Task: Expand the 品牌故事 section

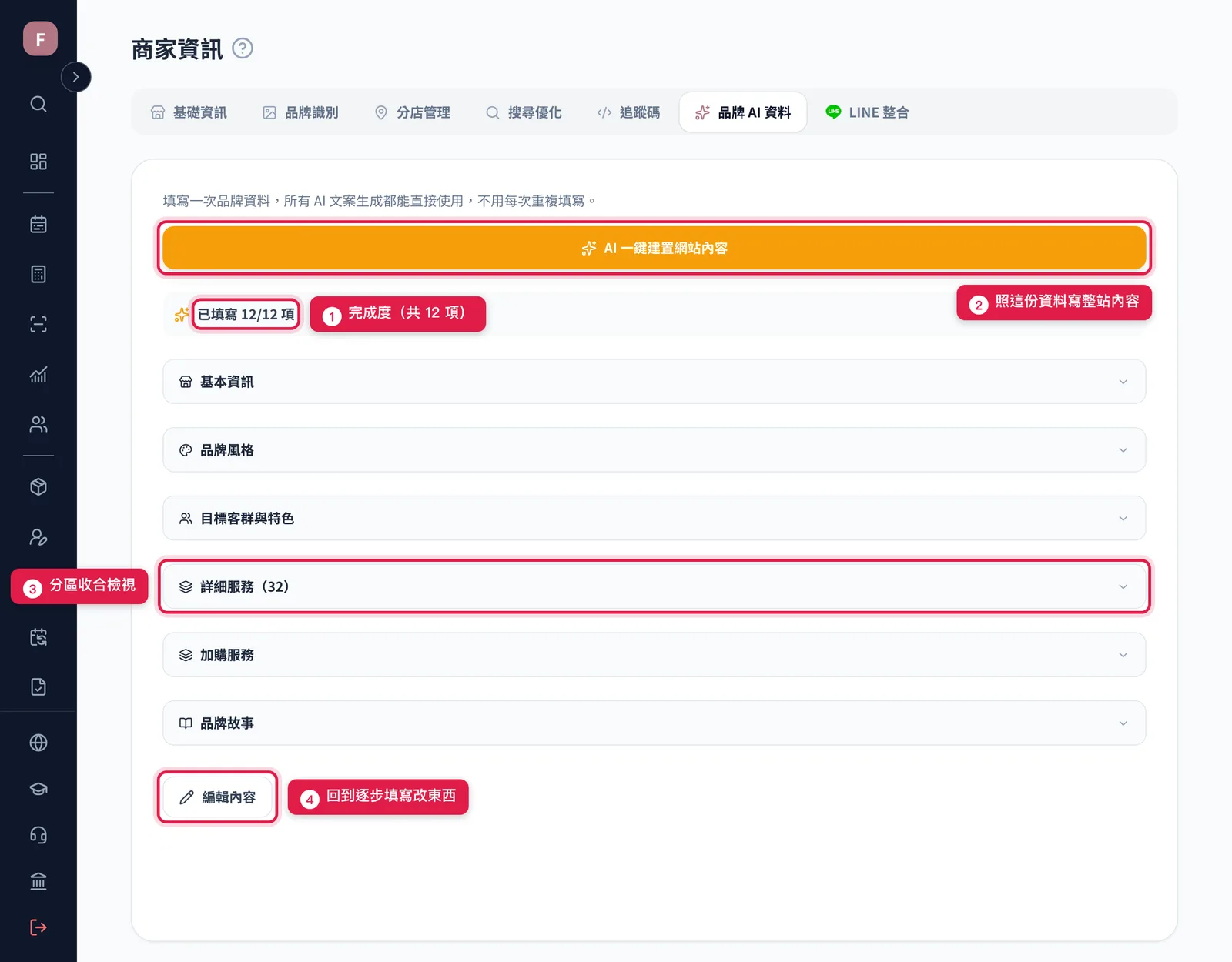Action: click(x=654, y=723)
